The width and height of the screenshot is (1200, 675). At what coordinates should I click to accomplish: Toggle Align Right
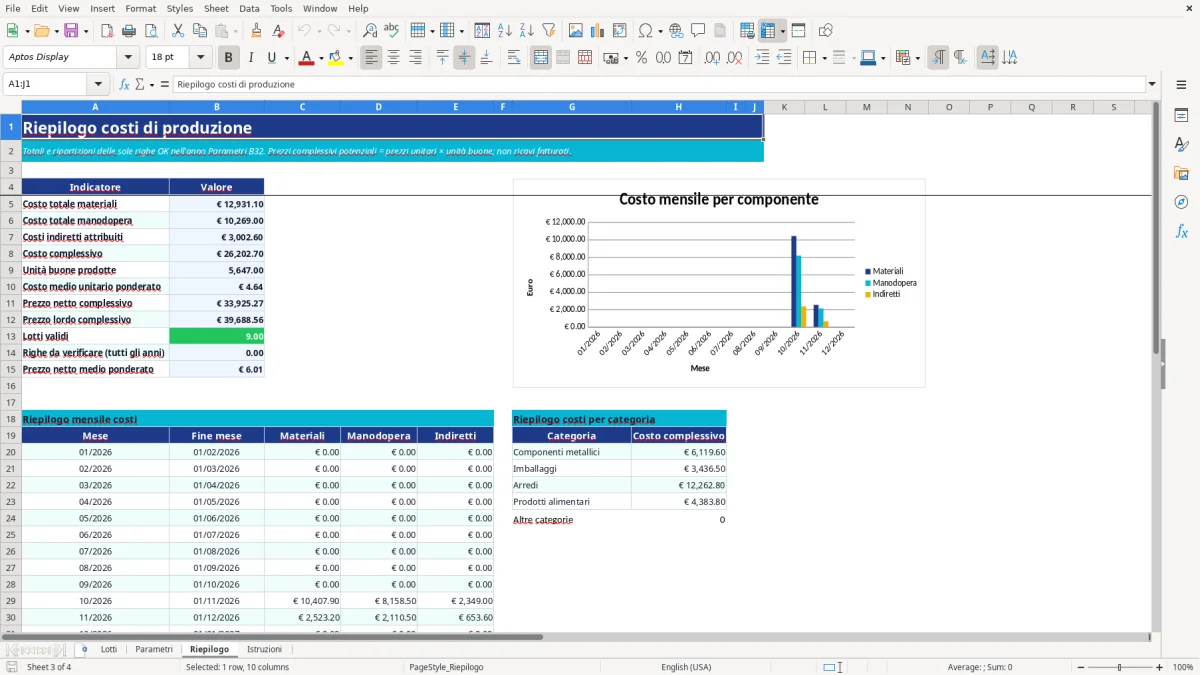click(416, 58)
